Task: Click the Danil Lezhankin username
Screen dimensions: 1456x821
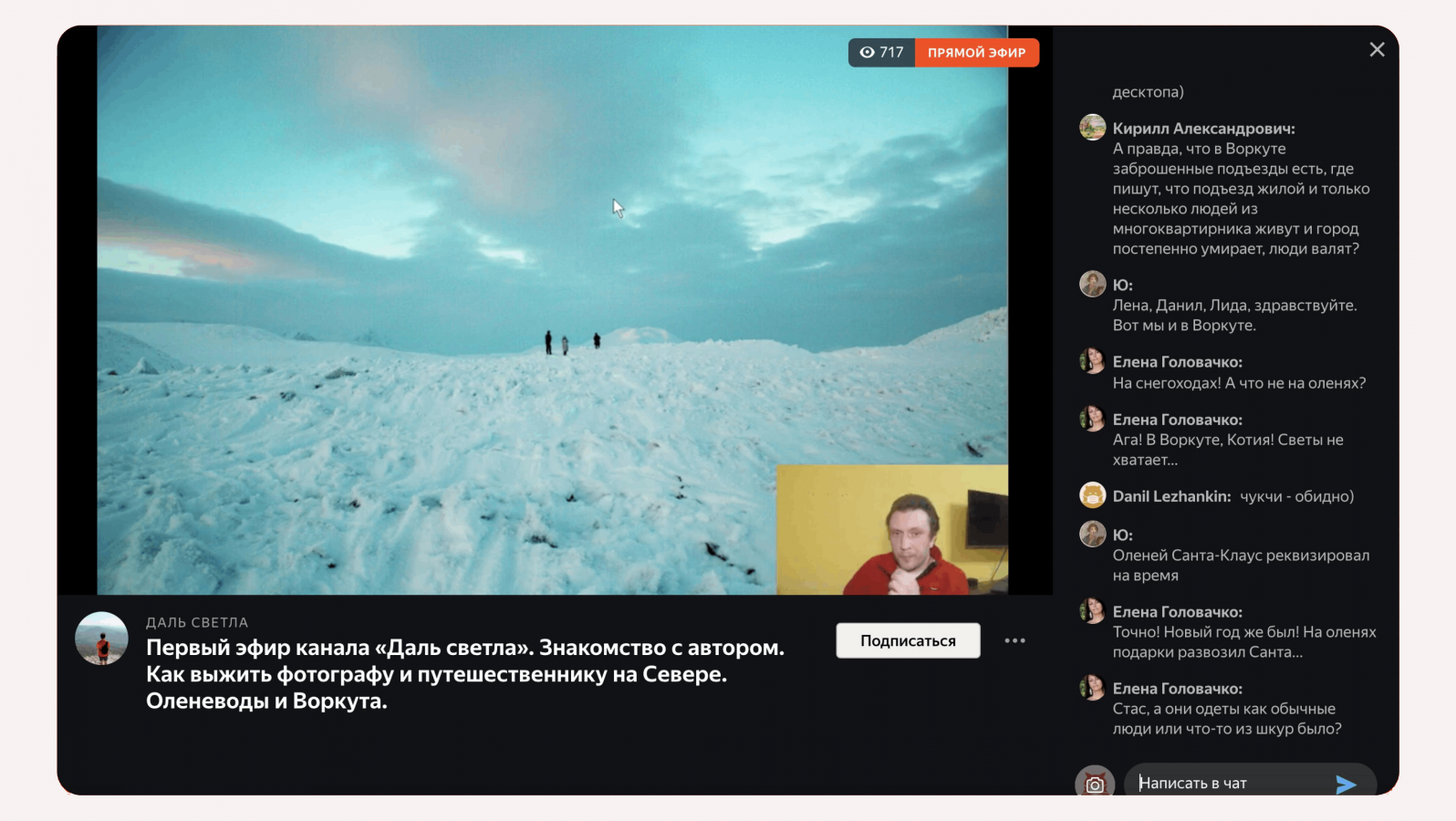Action: pos(1171,496)
